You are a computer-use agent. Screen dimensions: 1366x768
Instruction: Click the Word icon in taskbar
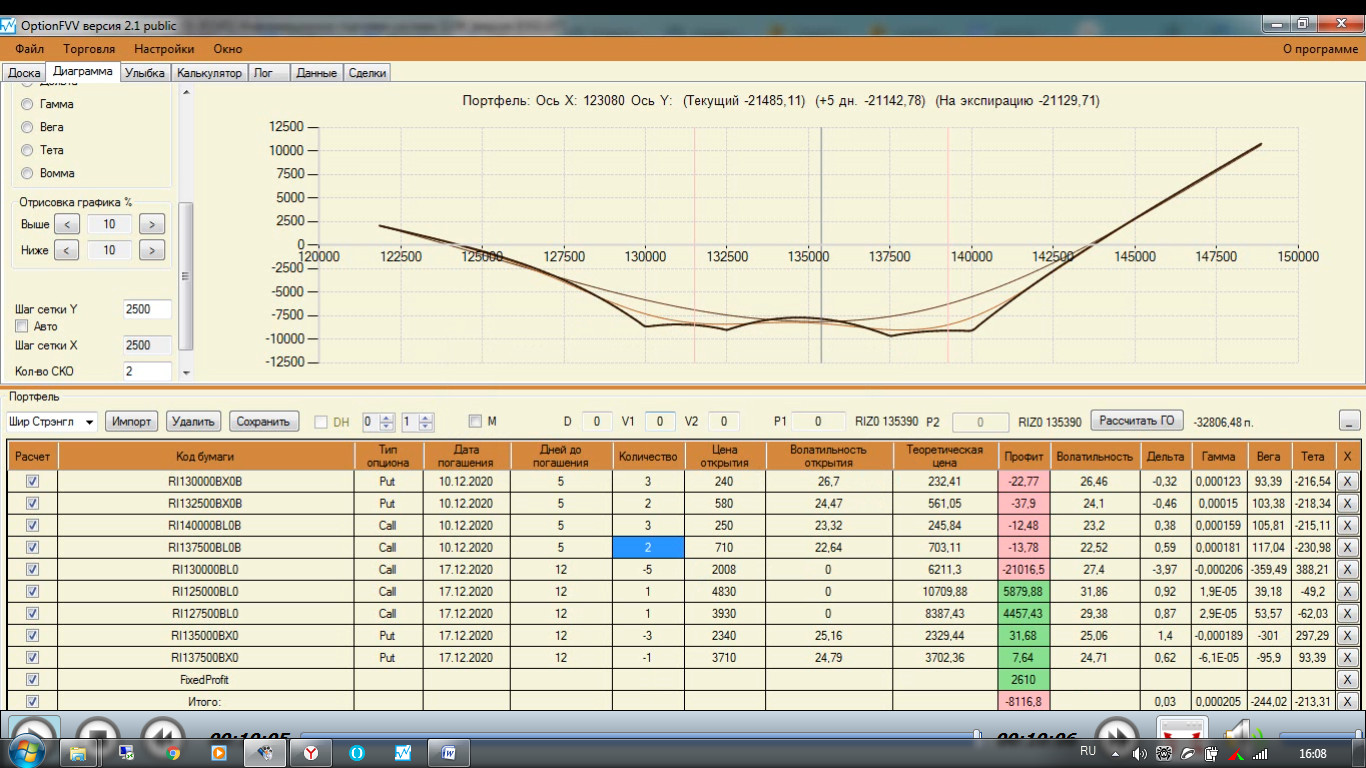pos(449,752)
